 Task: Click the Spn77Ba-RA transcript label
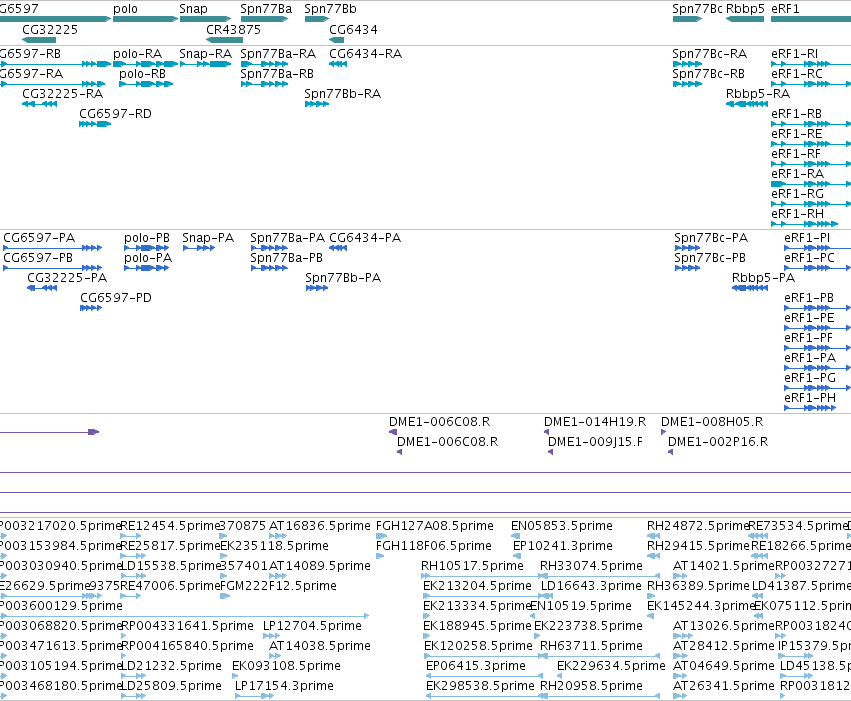[278, 54]
